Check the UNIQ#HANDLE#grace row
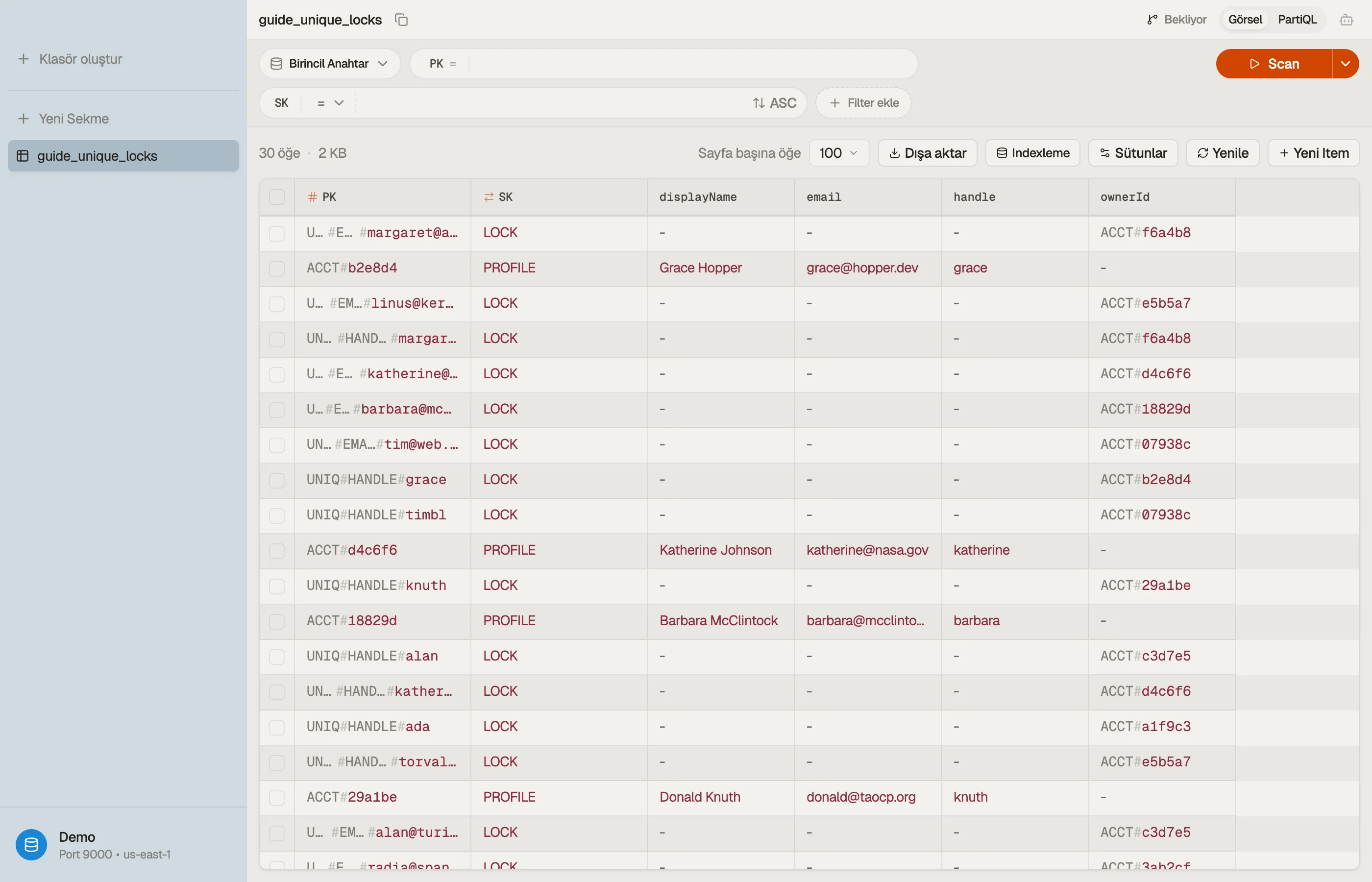Viewport: 1372px width, 882px height. click(x=276, y=480)
